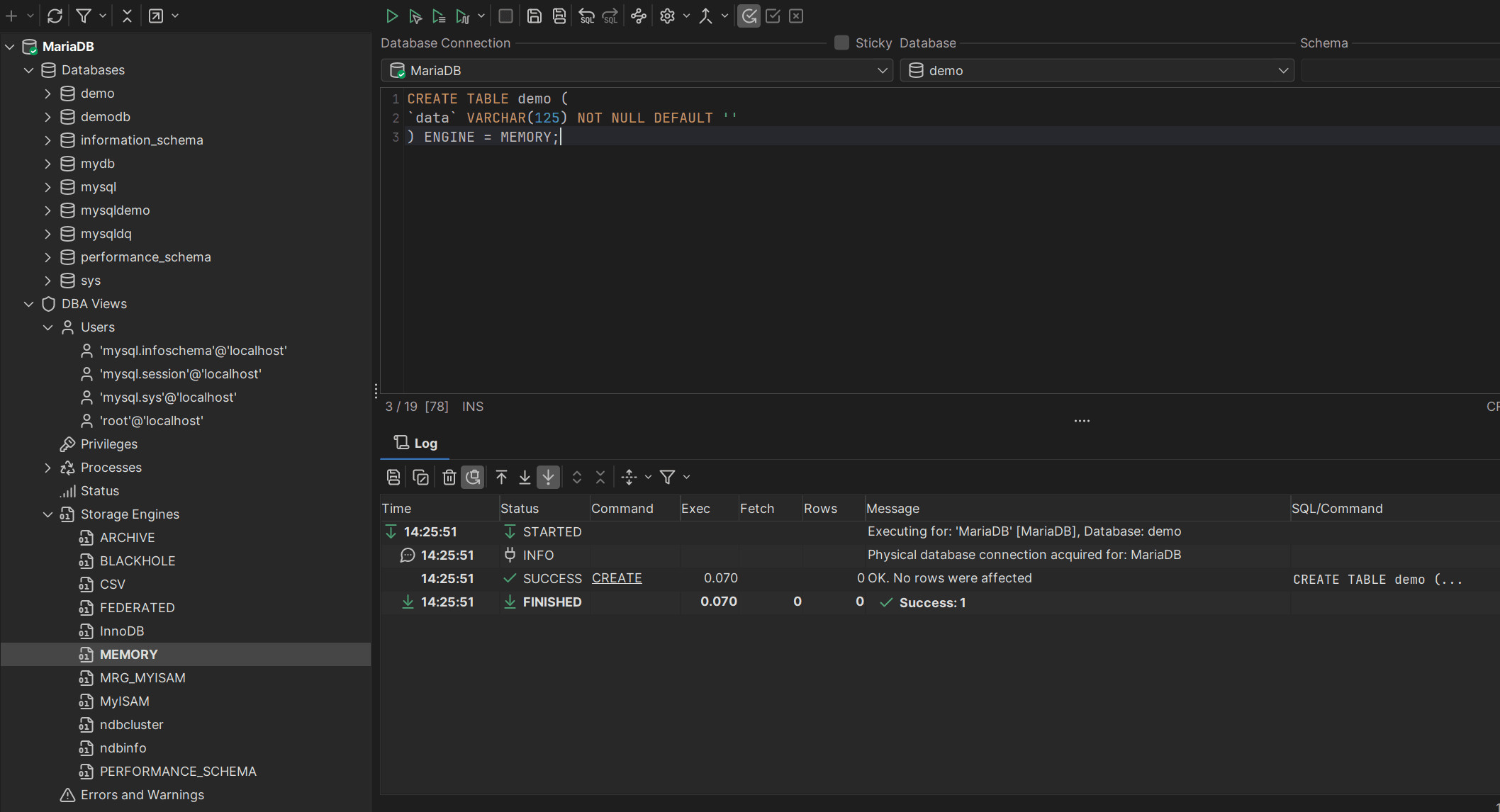
Task: Click the next SQL history arrow icon
Action: click(610, 16)
